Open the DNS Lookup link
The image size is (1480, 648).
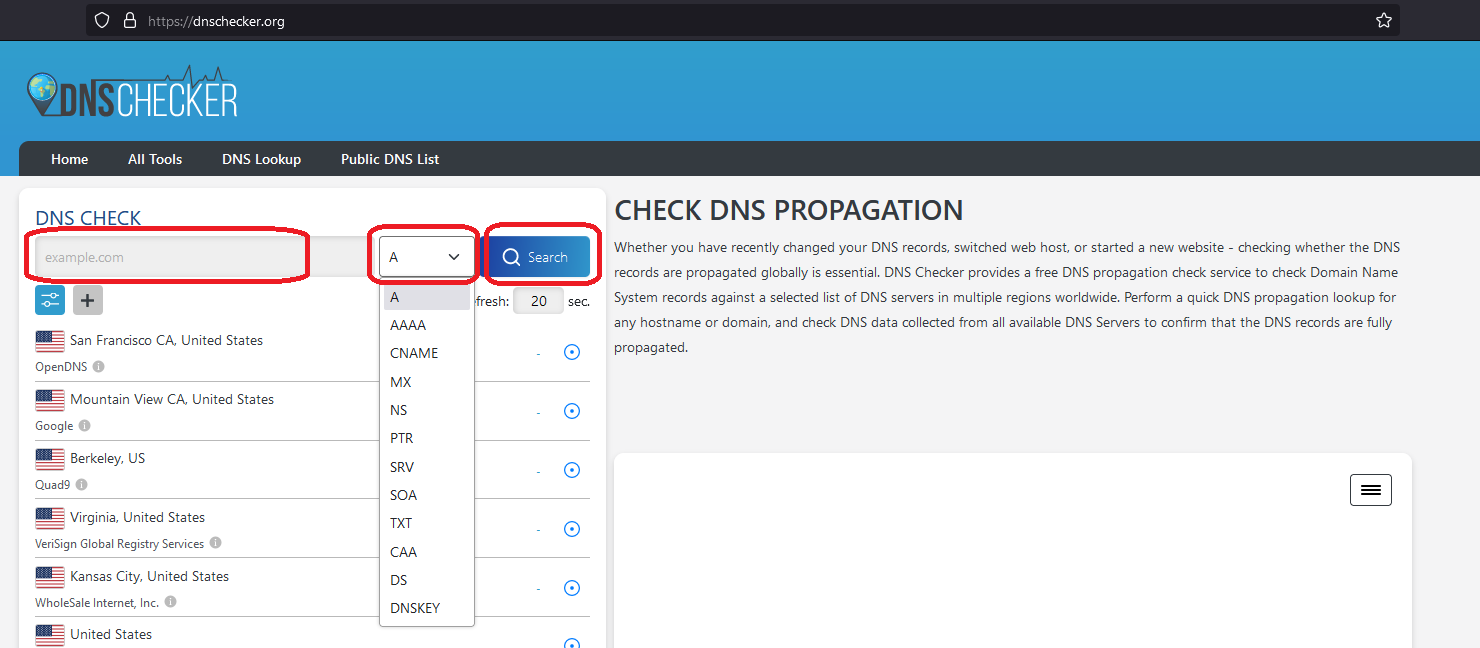pos(261,159)
